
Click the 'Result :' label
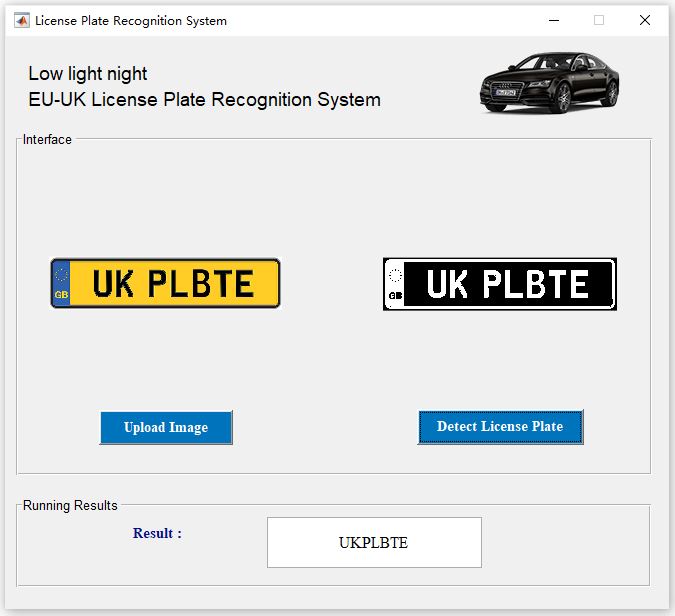pyautogui.click(x=157, y=533)
